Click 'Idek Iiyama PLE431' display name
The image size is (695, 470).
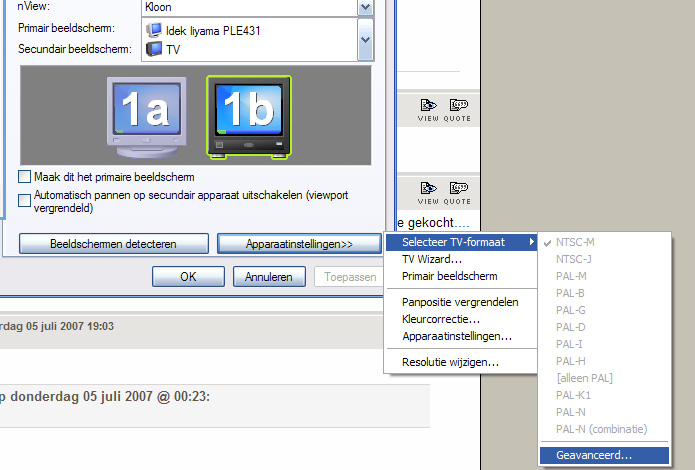click(x=213, y=31)
